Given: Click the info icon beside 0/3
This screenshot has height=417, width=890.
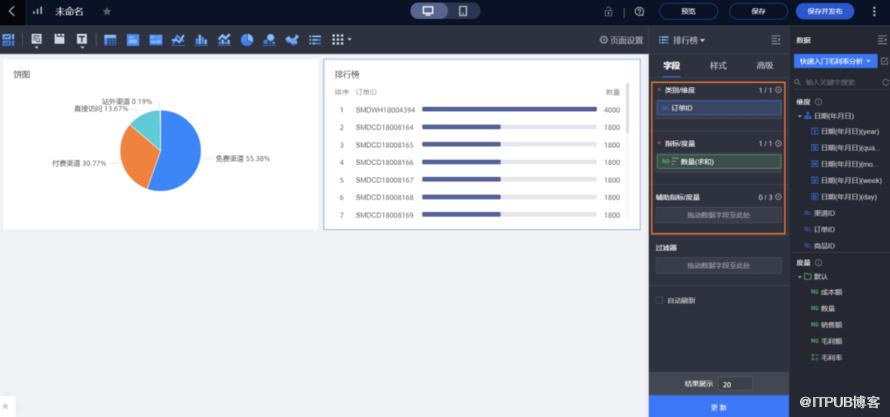Looking at the screenshot, I should pos(778,197).
